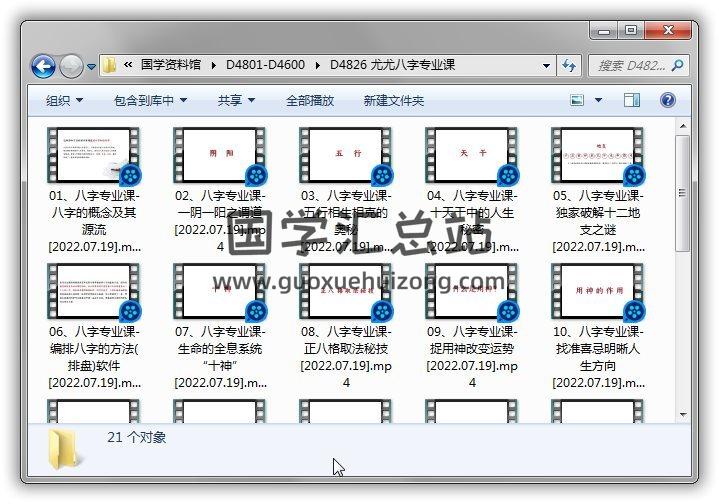Open the 包含到库中 menu
Viewport: 719px width, 504px height.
150,100
